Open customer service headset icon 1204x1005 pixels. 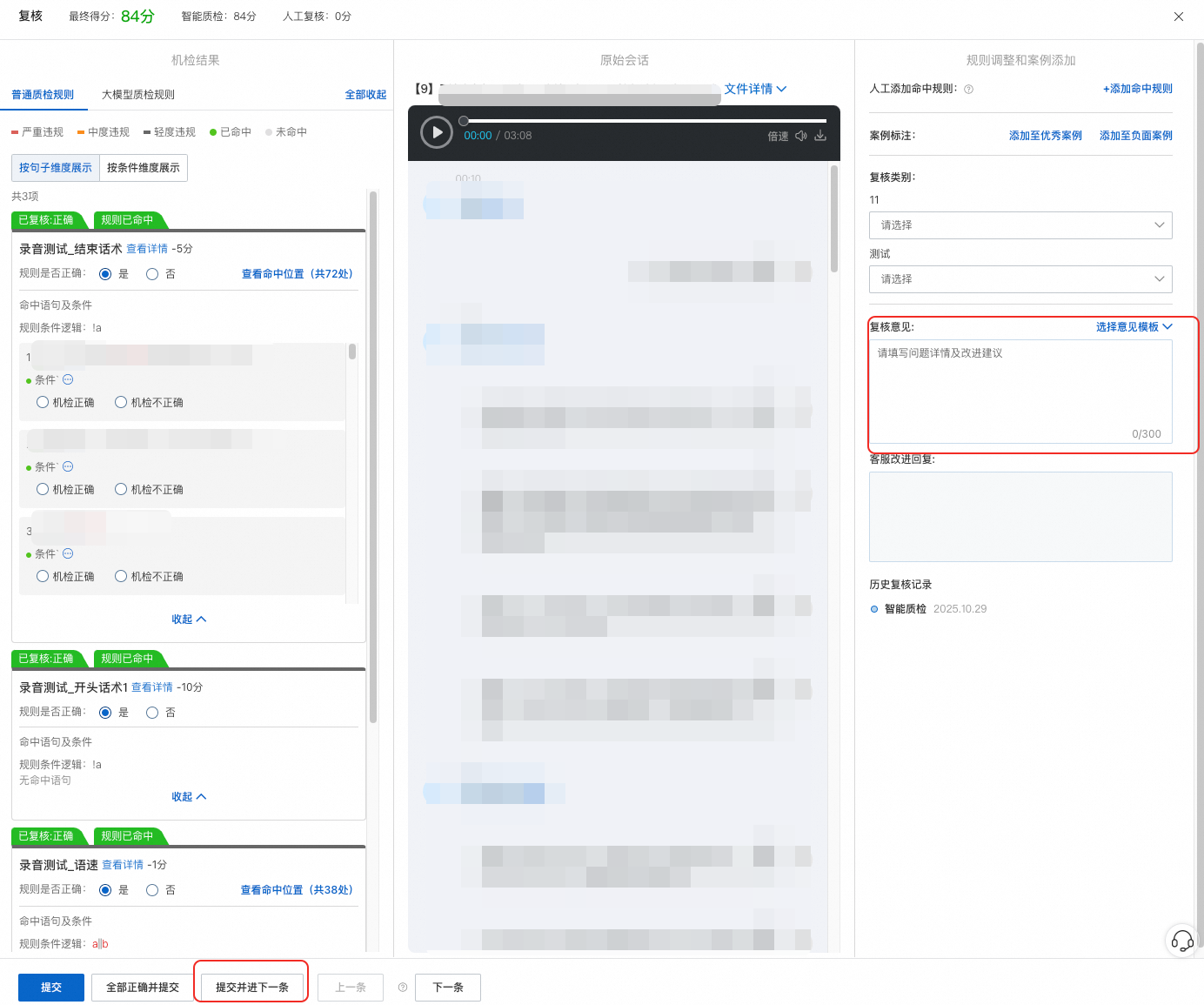coord(1182,941)
